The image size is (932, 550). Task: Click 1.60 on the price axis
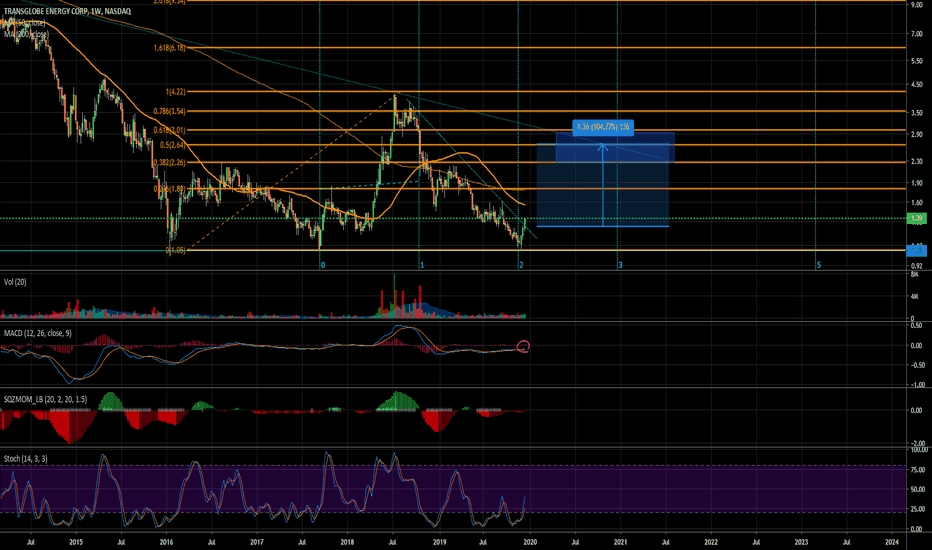click(x=917, y=203)
